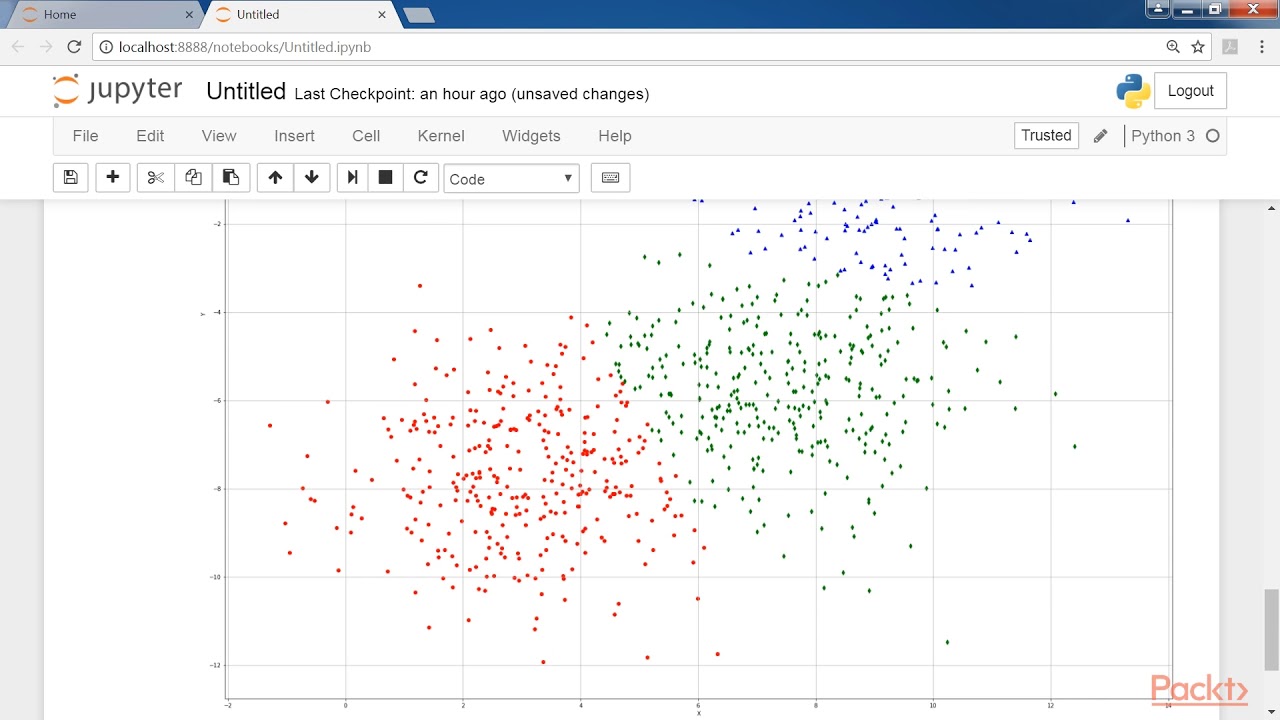Click the Python logo icon
Screen dimensions: 1280x720
(x=1133, y=91)
